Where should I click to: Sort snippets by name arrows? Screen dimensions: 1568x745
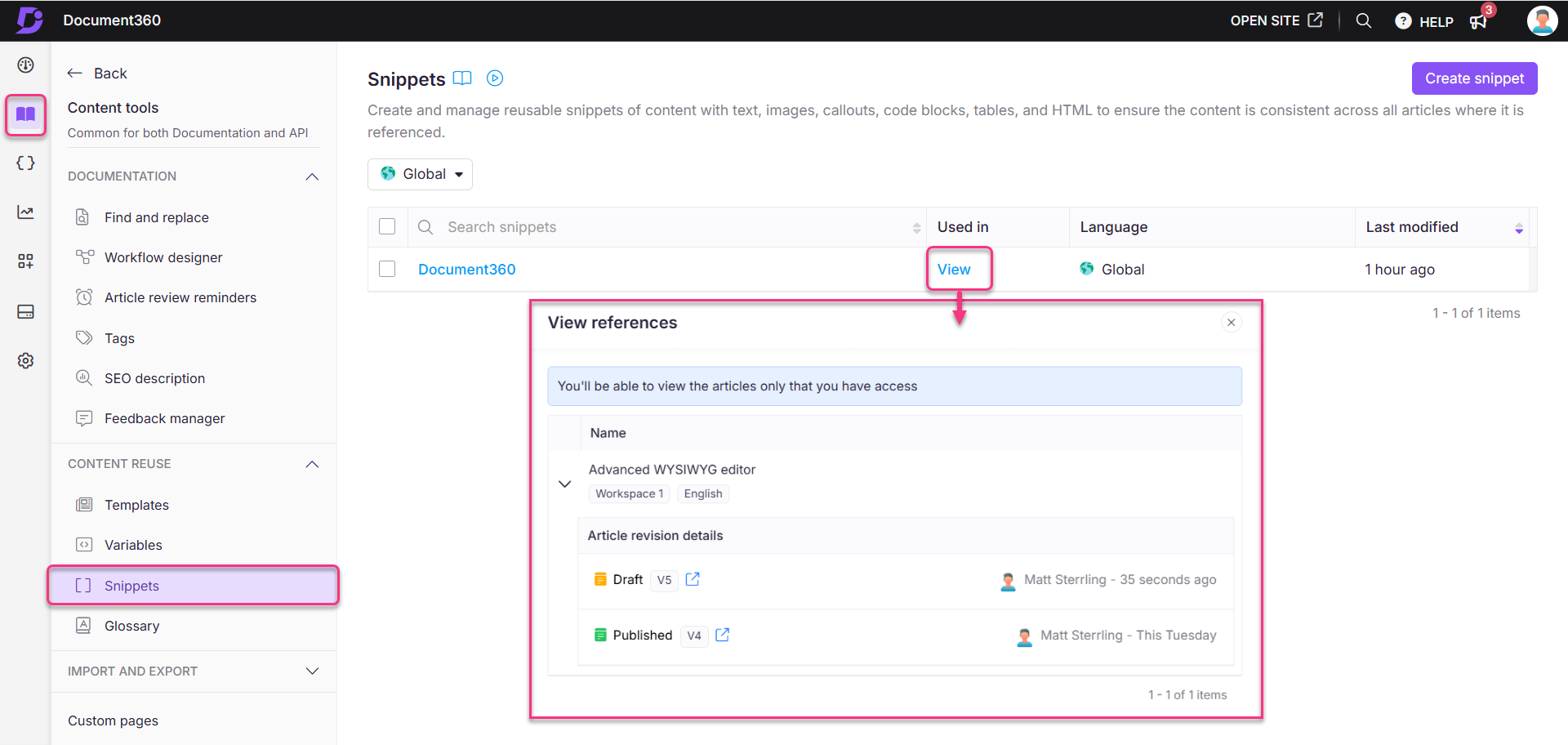[x=916, y=228]
